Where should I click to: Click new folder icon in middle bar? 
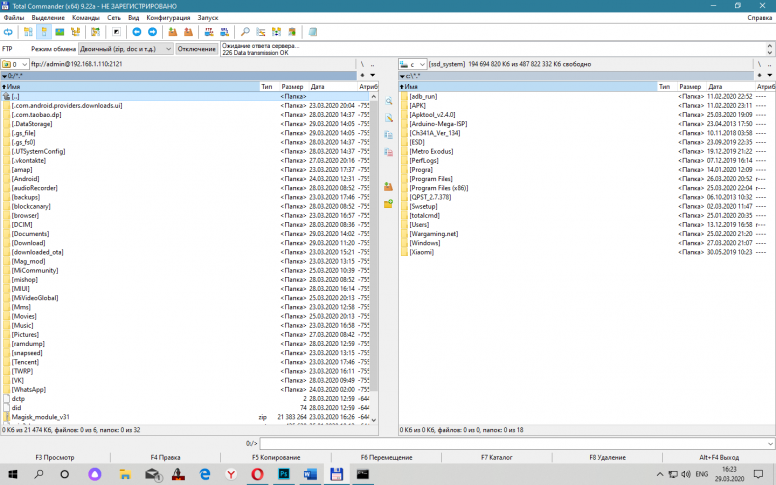pyautogui.click(x=388, y=203)
